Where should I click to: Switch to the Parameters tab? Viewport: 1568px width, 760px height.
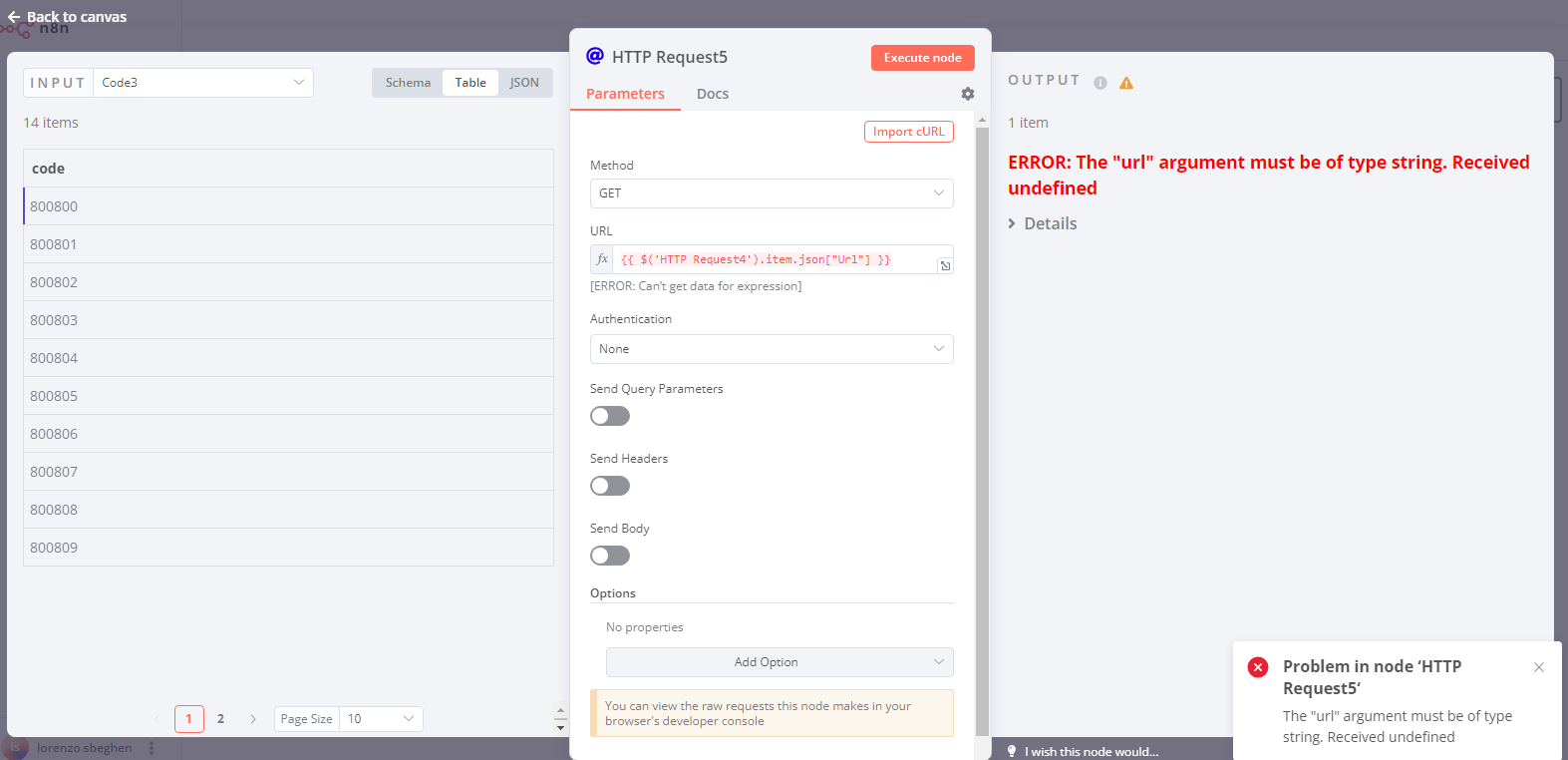625,94
